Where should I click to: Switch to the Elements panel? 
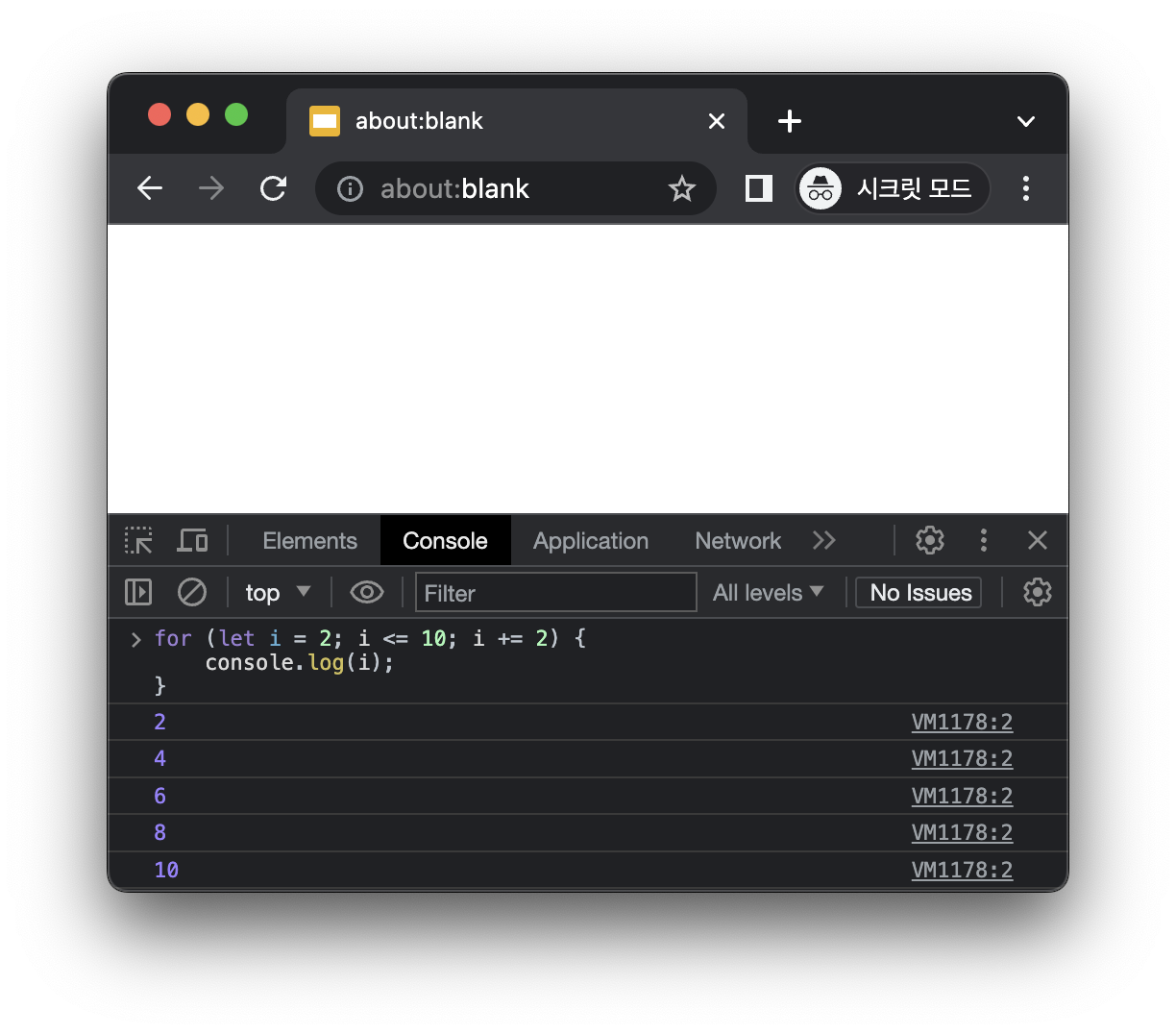(x=309, y=541)
